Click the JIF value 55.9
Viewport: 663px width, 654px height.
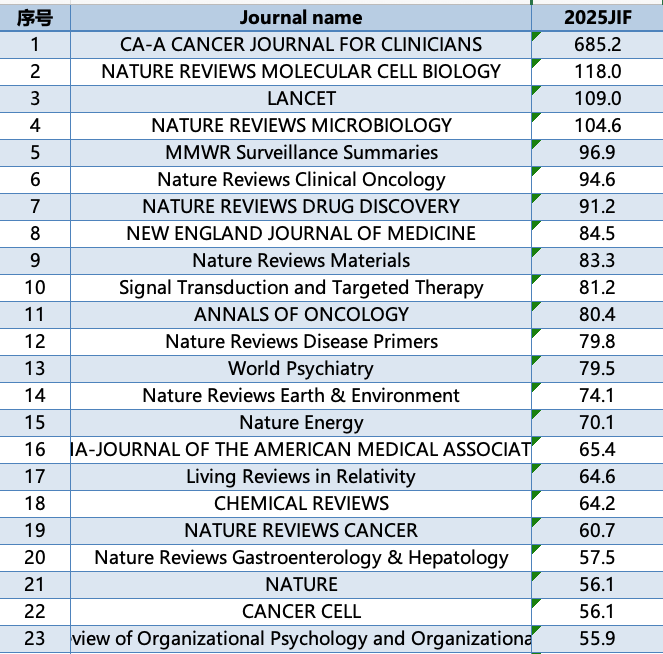597,639
